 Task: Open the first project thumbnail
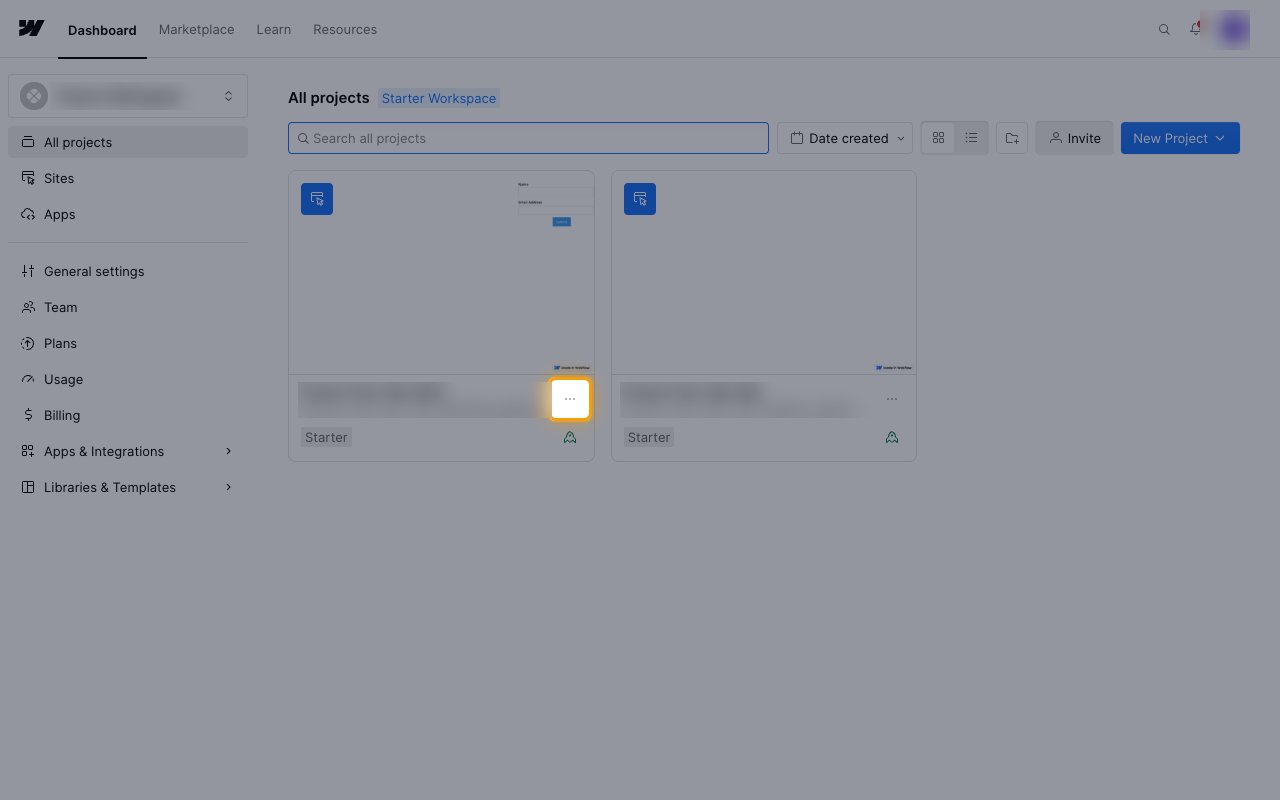pyautogui.click(x=441, y=273)
